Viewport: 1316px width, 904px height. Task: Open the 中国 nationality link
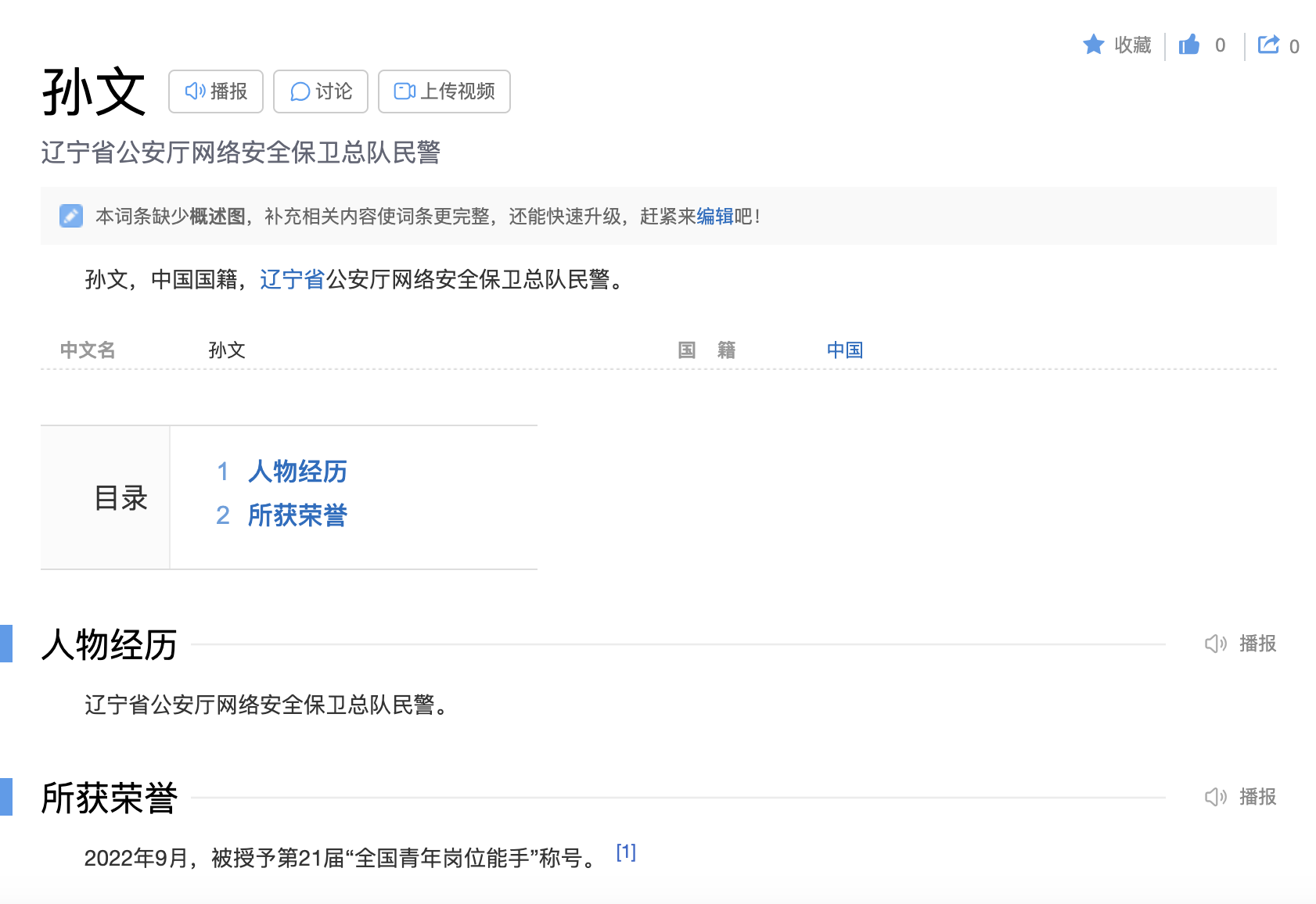click(x=844, y=350)
